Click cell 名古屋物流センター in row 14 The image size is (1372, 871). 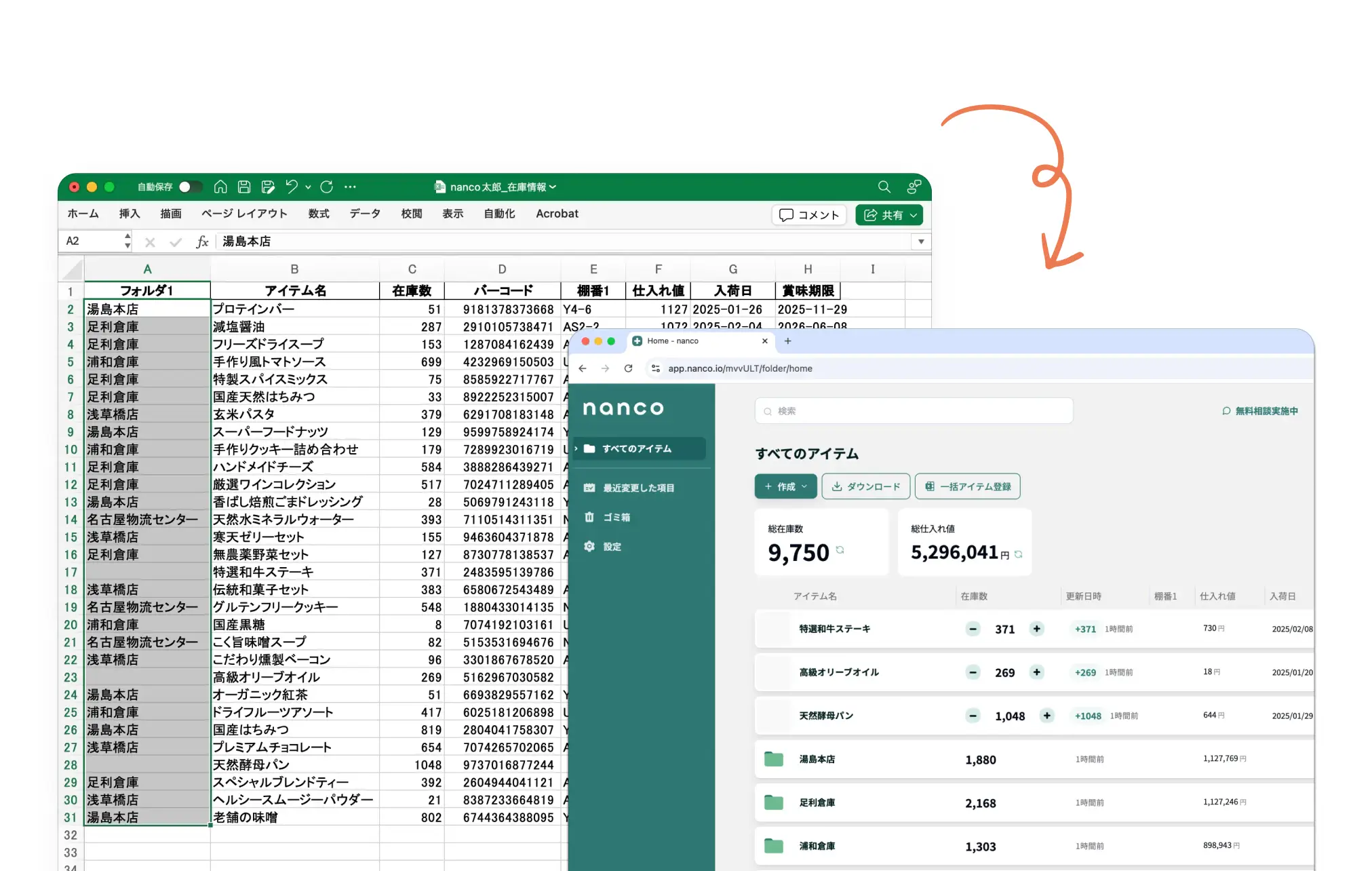tap(147, 520)
